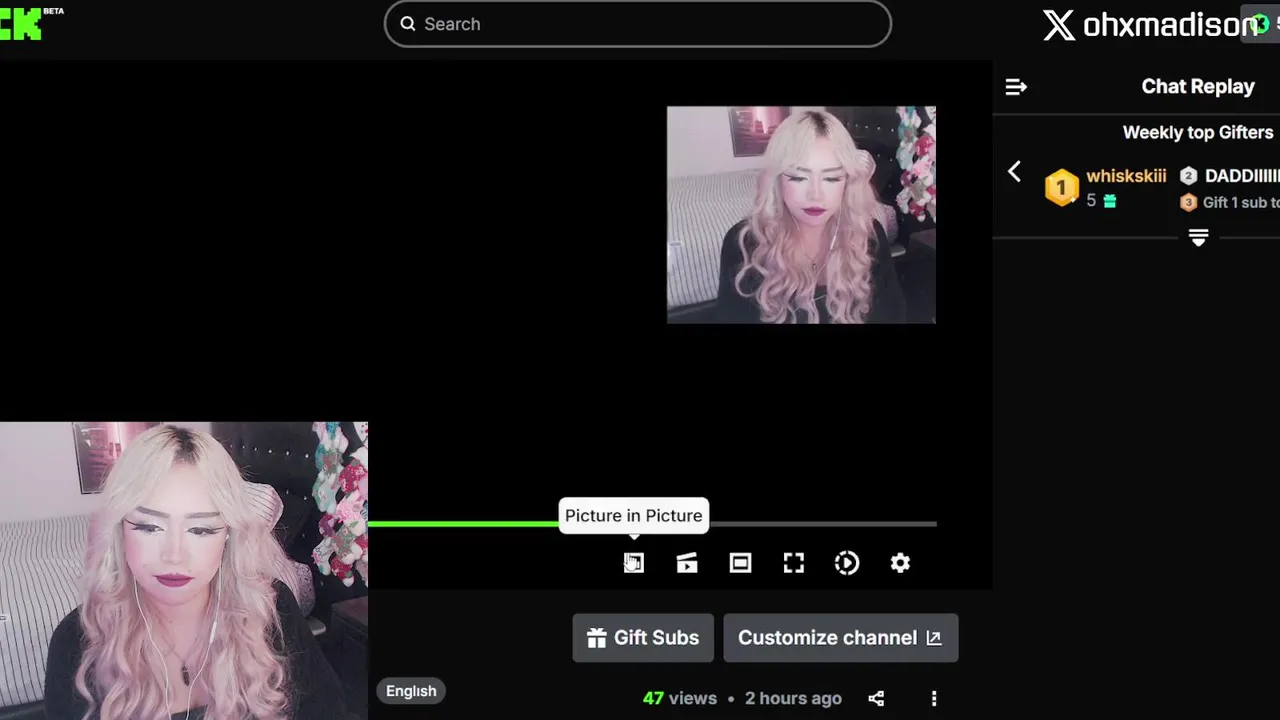Click the embedded webcam video thumbnail
The height and width of the screenshot is (720, 1280).
pyautogui.click(x=801, y=215)
